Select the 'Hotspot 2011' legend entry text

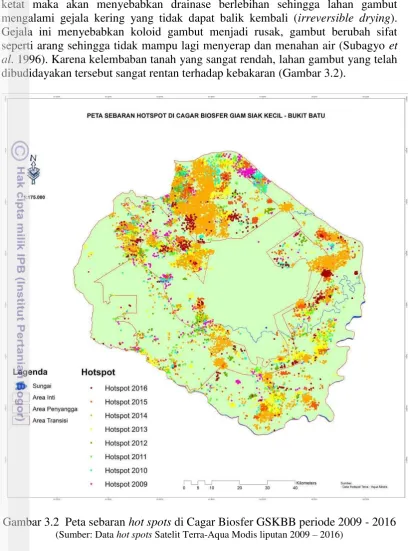coord(125,457)
